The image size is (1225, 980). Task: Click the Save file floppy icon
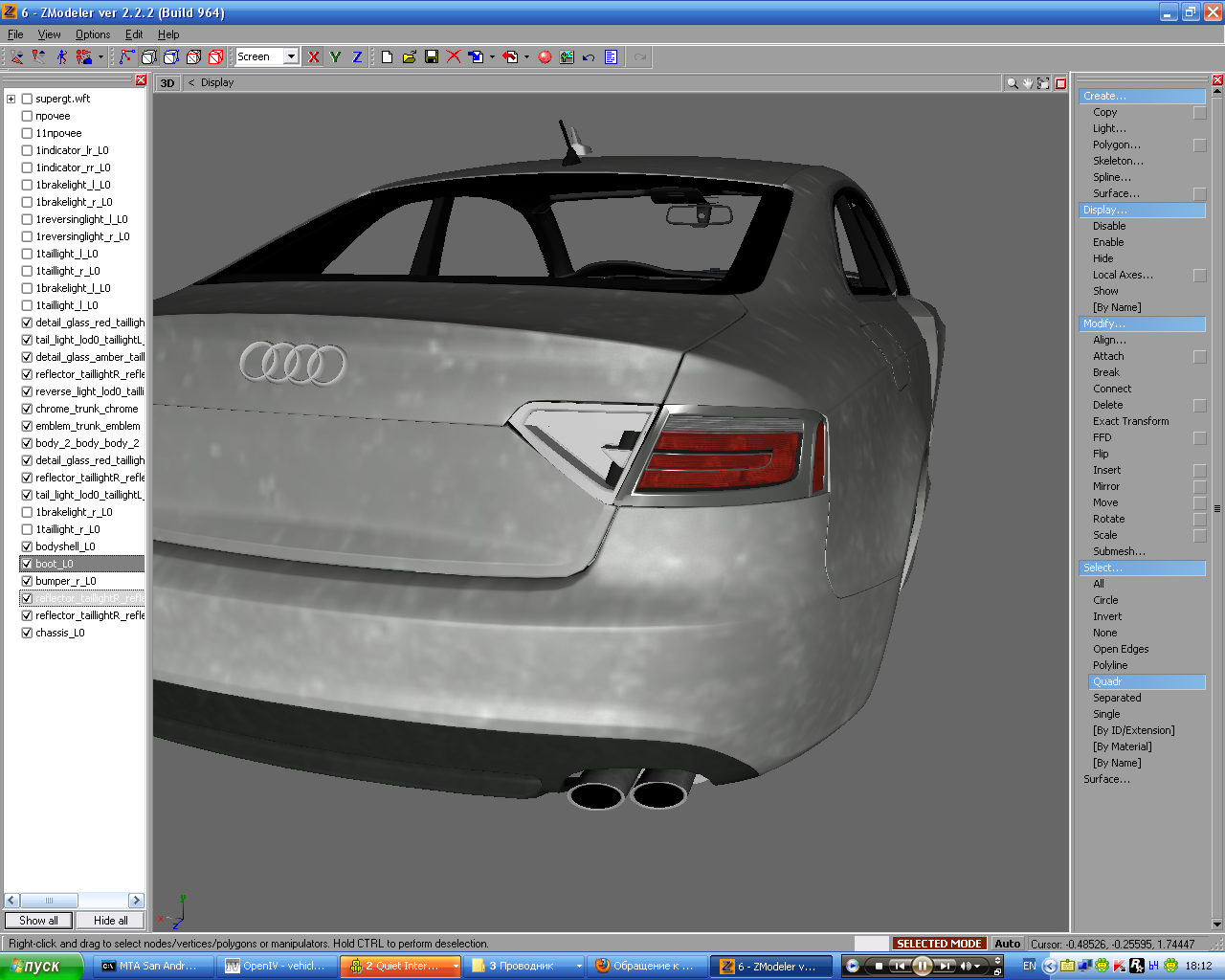pyautogui.click(x=432, y=57)
